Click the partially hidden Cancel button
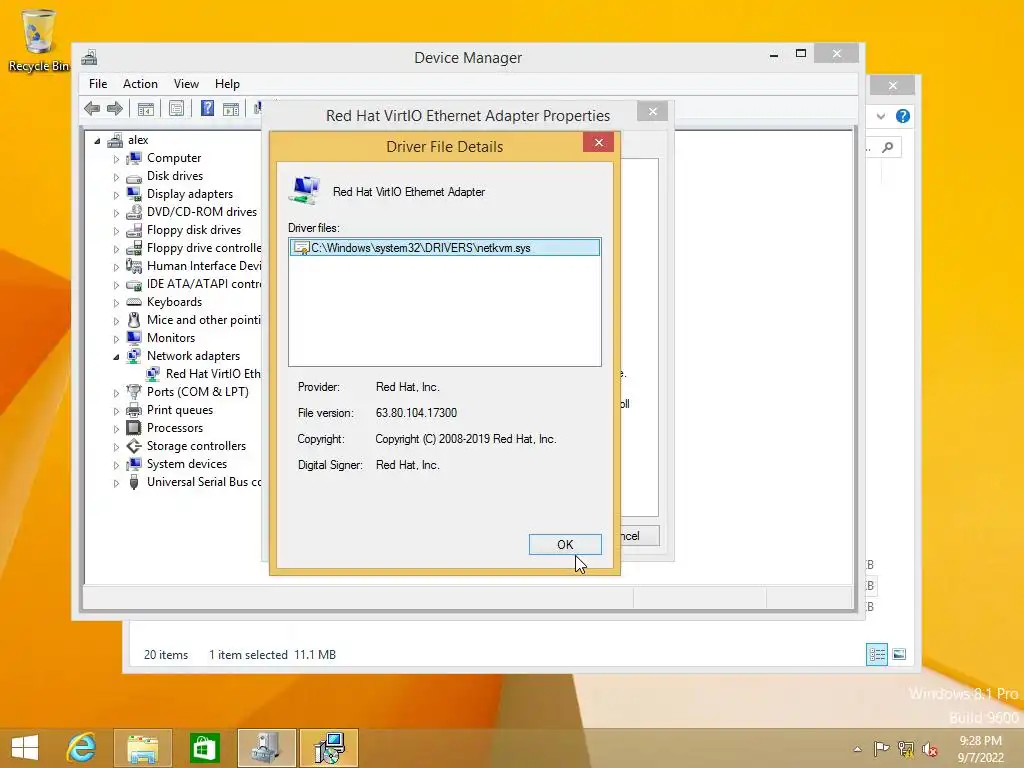This screenshot has width=1024, height=768. click(x=640, y=536)
